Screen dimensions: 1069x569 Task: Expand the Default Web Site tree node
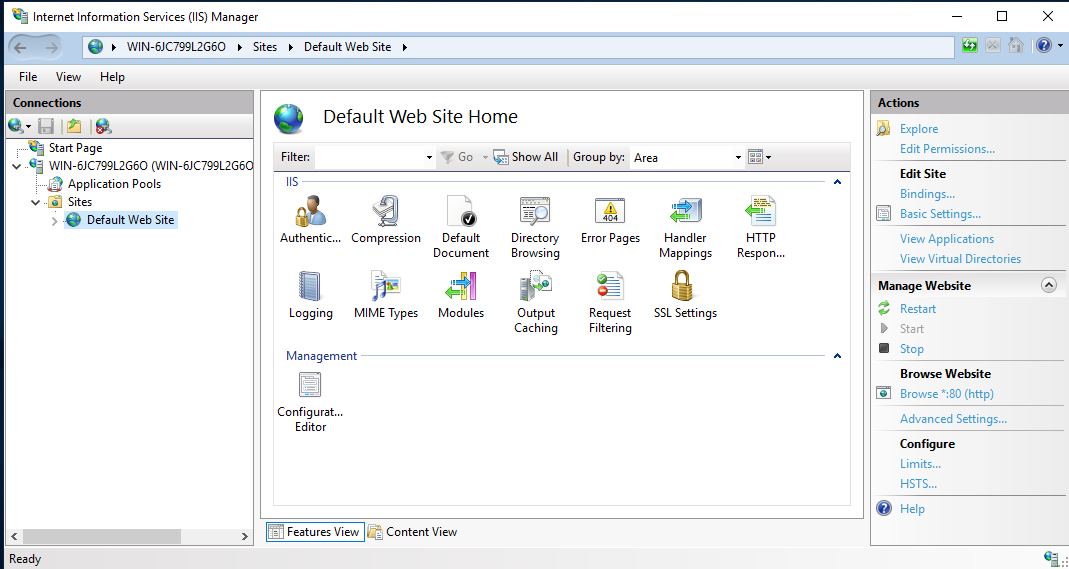click(x=55, y=220)
